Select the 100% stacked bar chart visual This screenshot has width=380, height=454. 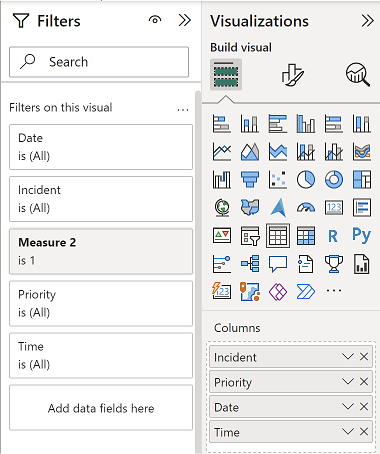click(334, 124)
